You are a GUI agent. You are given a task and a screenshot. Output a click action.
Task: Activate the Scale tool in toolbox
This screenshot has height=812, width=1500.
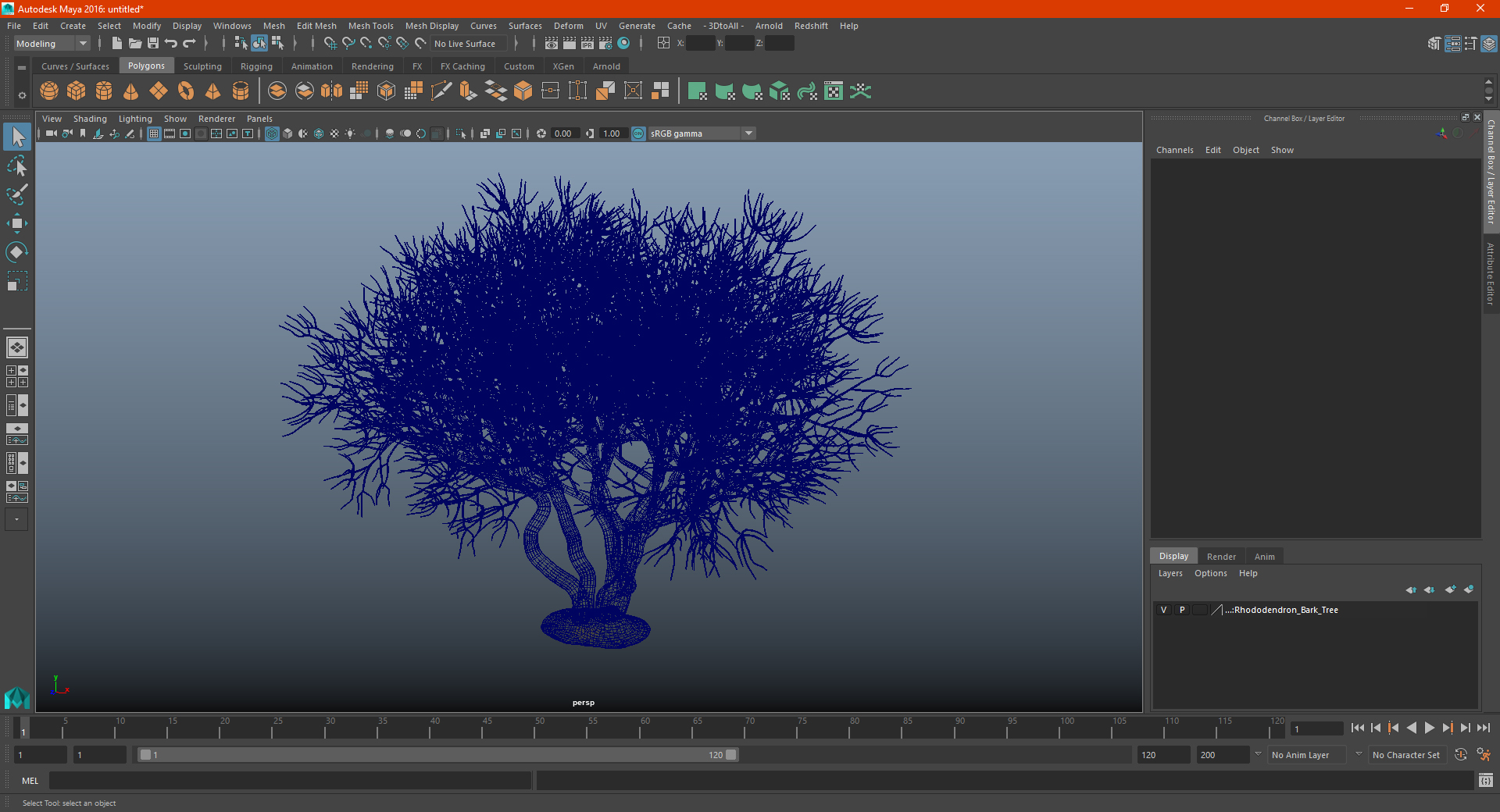pos(16,280)
